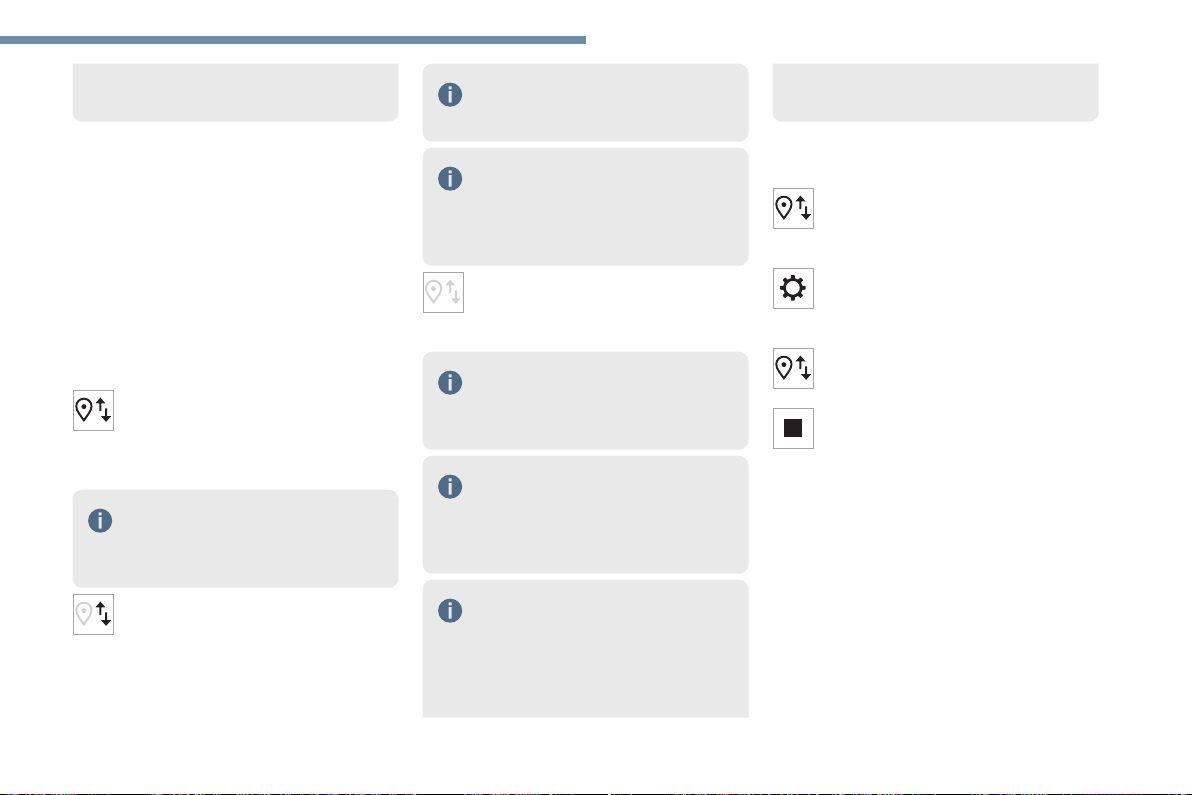
Task: Click the info icon in the bottom middle note box
Action: tap(450, 610)
